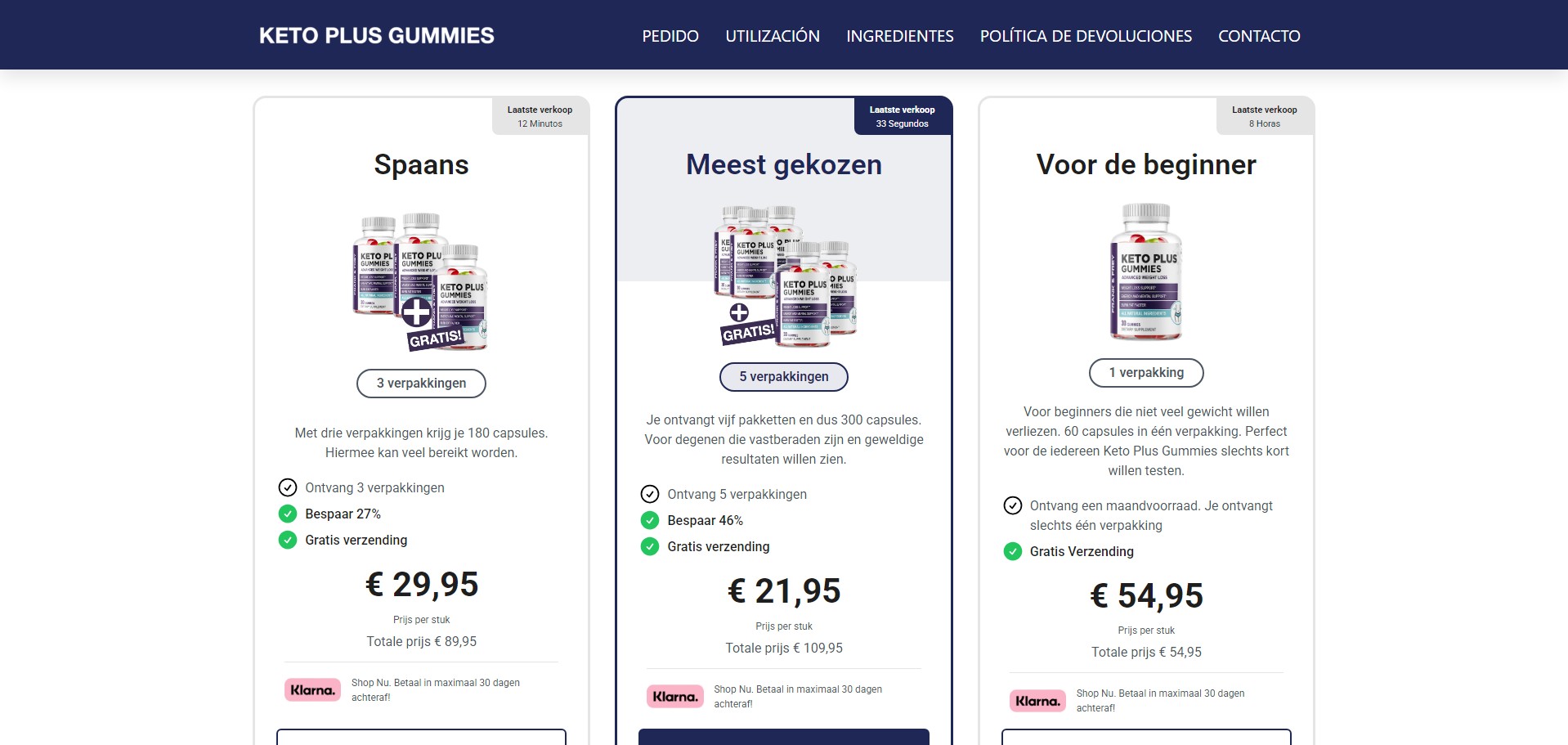
Task: Click green checkmark next to Bespaar 27%
Action: [x=288, y=514]
